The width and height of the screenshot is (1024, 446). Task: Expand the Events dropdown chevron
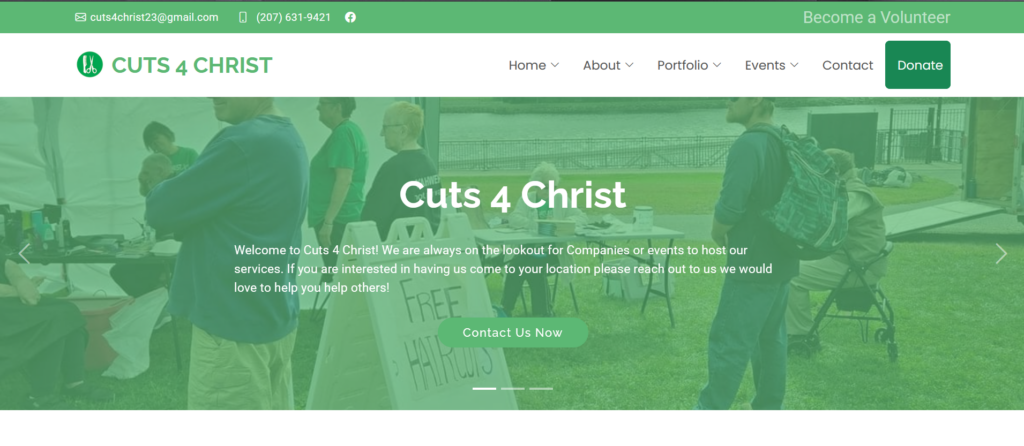click(x=794, y=65)
